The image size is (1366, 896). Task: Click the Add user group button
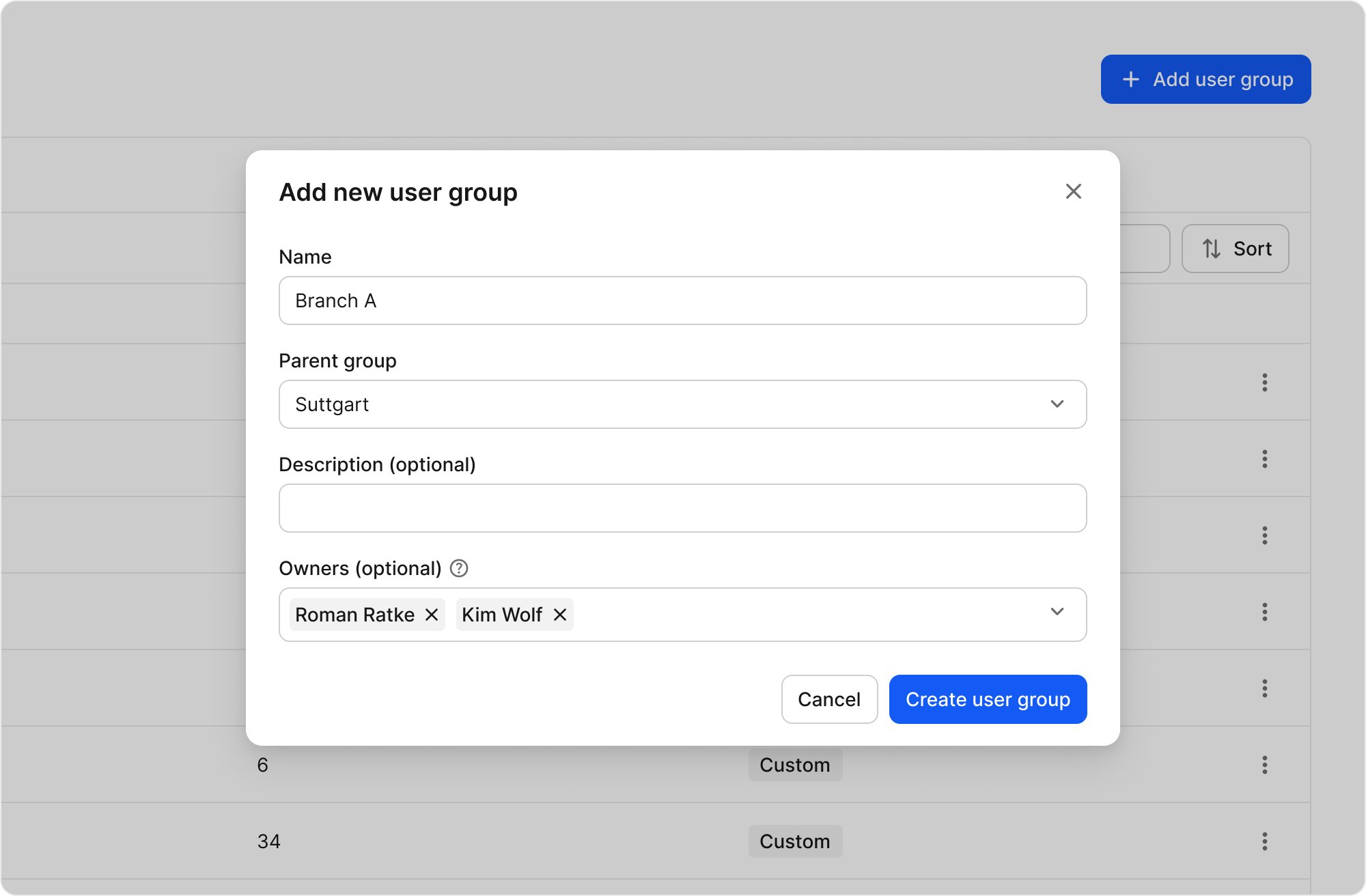click(x=1205, y=79)
